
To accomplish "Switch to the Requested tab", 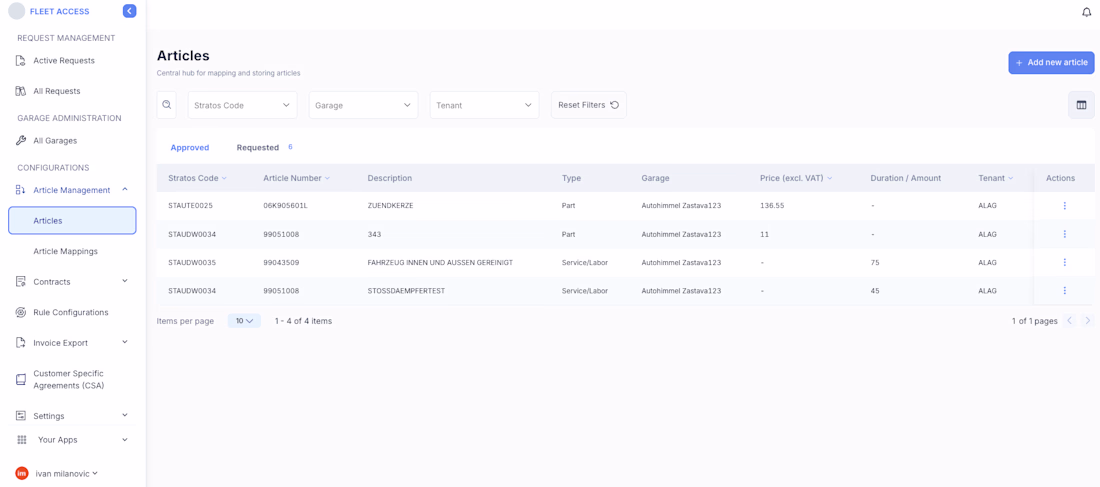I will 258,148.
